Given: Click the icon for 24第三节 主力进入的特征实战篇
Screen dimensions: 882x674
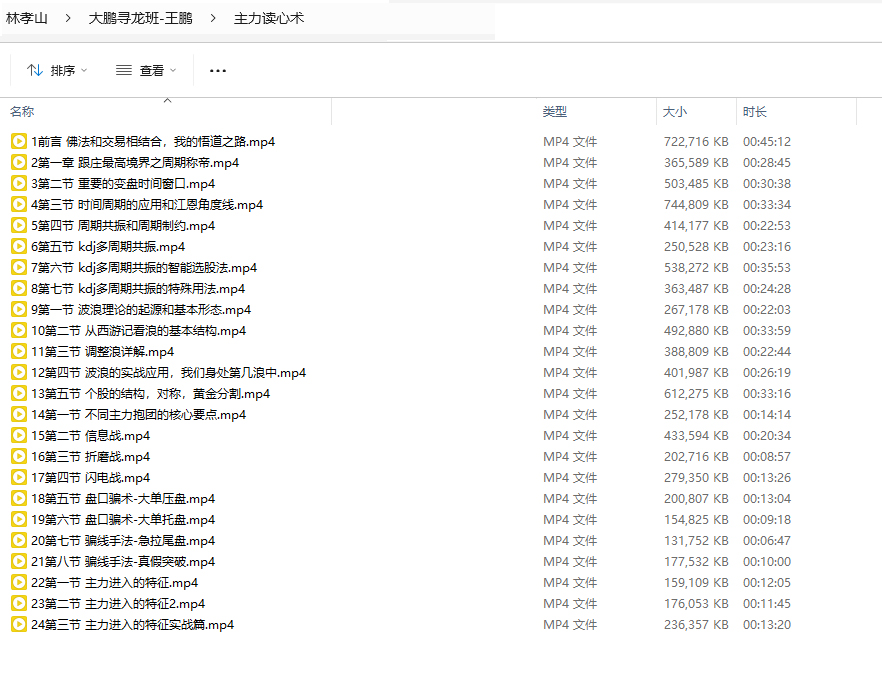Looking at the screenshot, I should [18, 624].
